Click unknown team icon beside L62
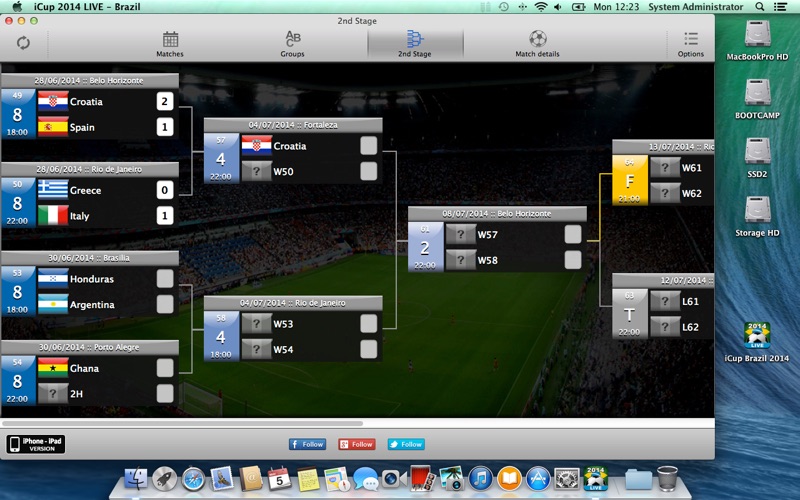The width and height of the screenshot is (800, 500). click(665, 327)
